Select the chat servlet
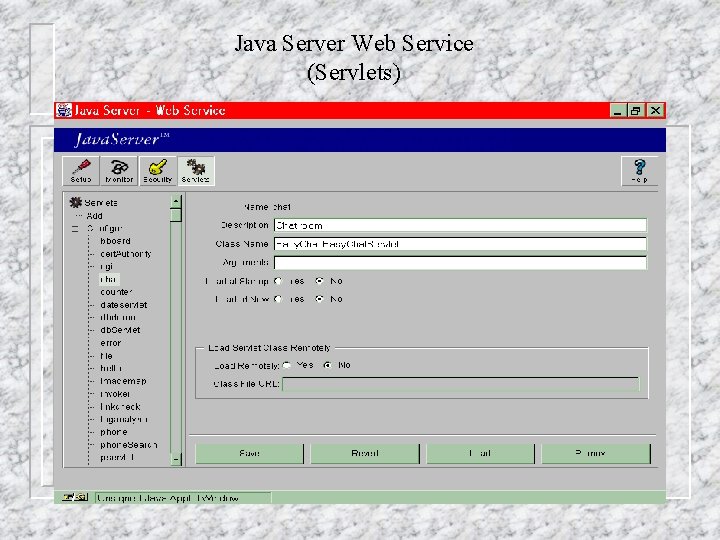 pyautogui.click(x=109, y=279)
